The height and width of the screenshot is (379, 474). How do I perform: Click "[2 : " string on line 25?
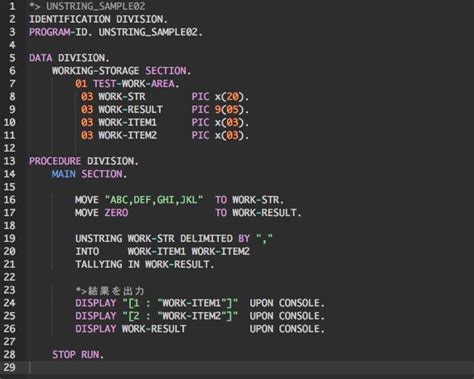coord(142,316)
